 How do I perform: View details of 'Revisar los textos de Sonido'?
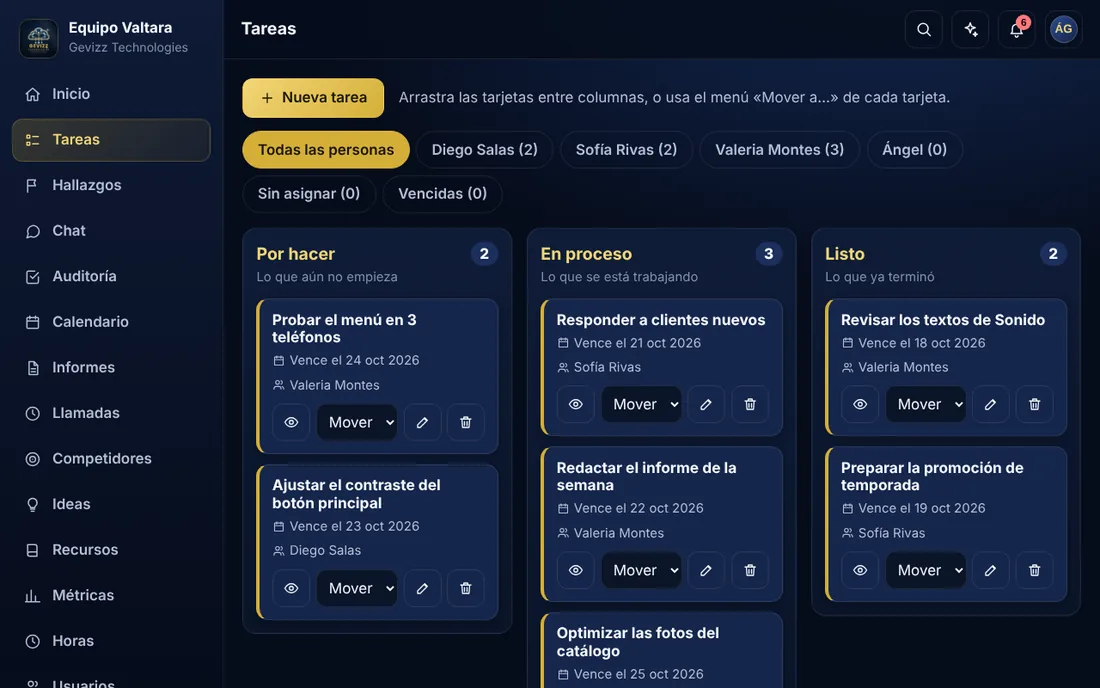coord(860,405)
